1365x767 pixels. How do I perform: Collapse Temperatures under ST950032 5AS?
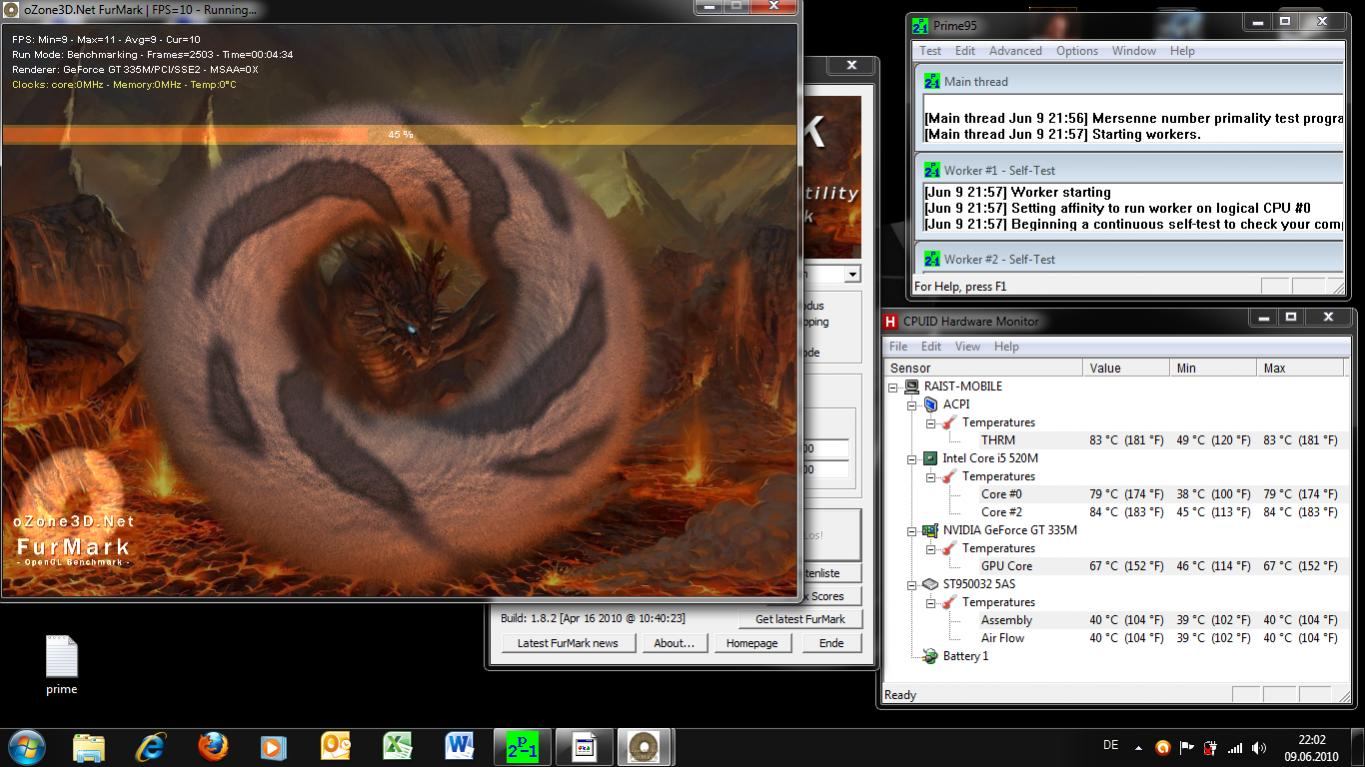coord(931,603)
